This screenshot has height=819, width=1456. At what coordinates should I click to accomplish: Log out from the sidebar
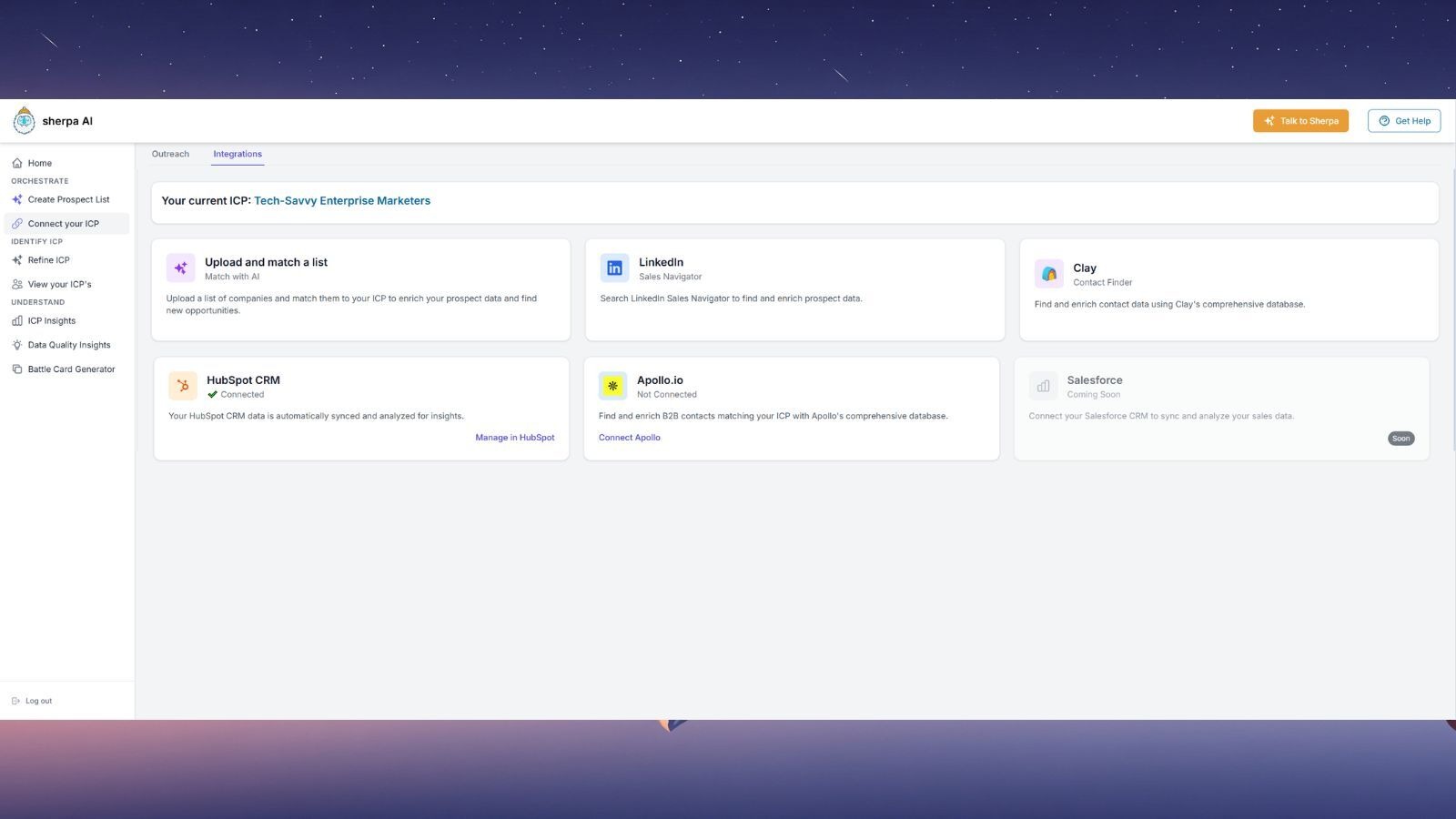click(38, 701)
